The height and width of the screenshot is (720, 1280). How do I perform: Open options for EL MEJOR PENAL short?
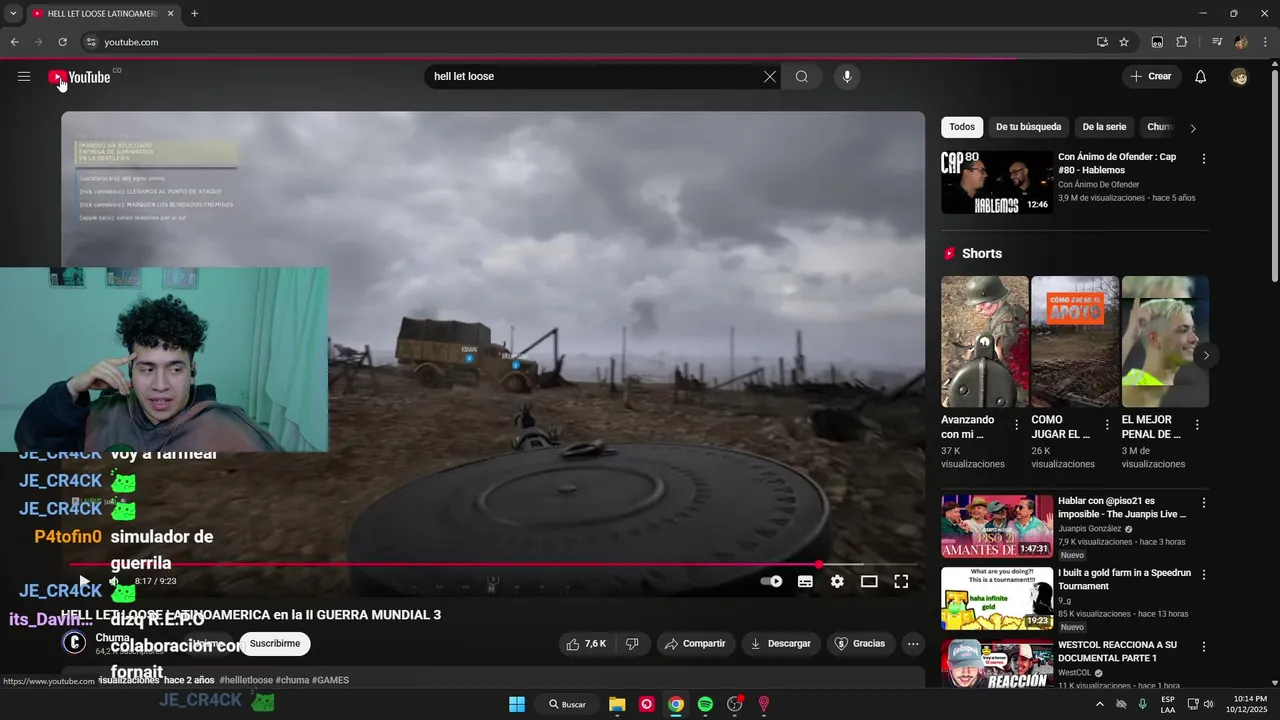pyautogui.click(x=1197, y=425)
